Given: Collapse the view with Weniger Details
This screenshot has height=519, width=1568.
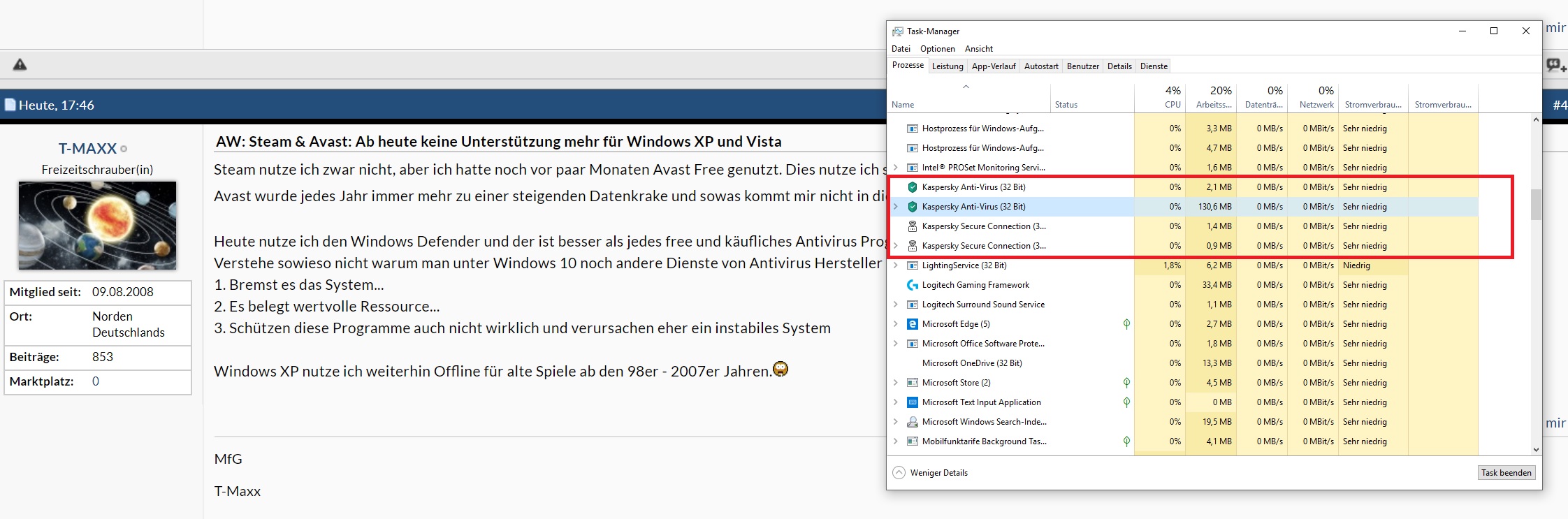Looking at the screenshot, I should click(x=931, y=473).
